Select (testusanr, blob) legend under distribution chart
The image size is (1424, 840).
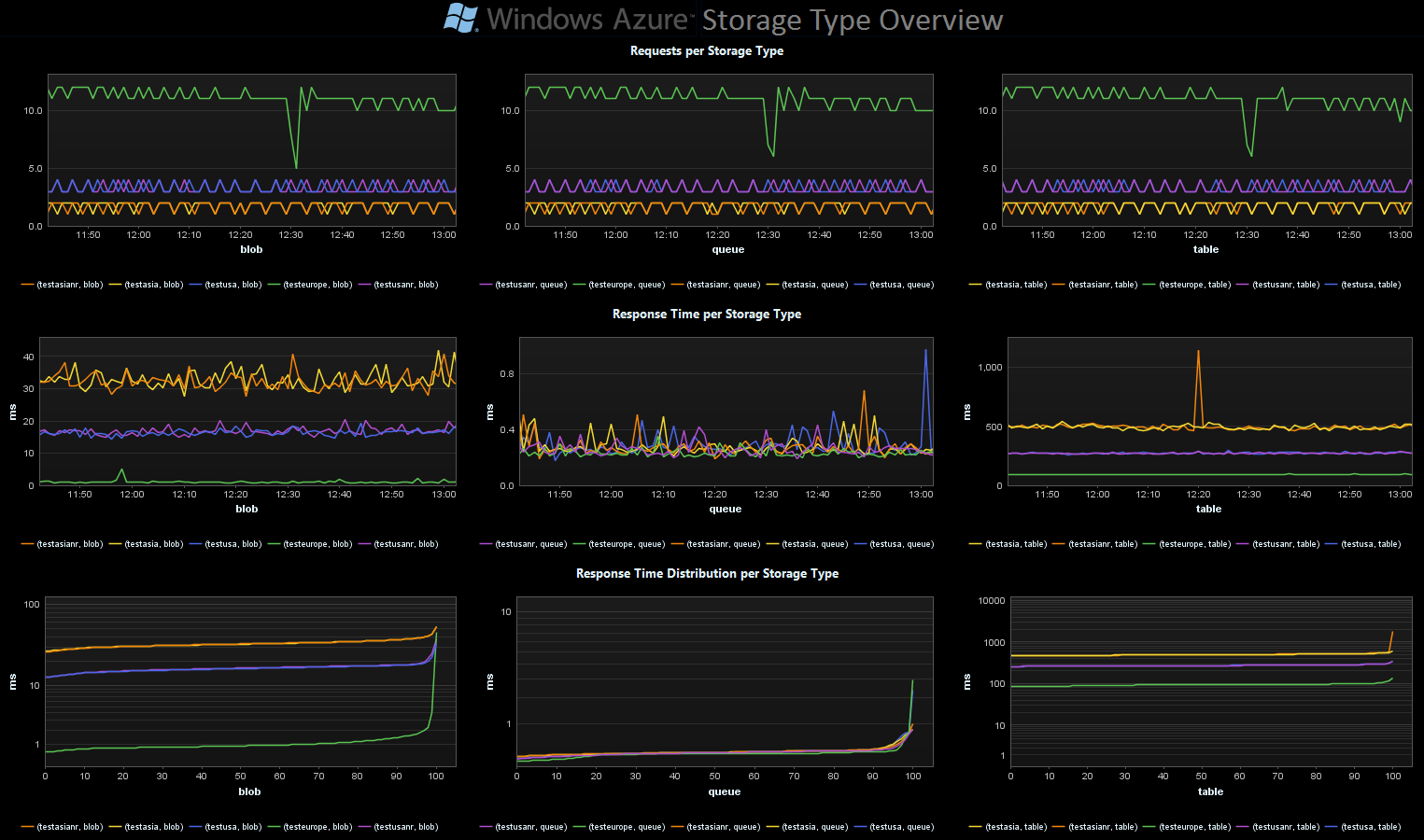tap(399, 827)
